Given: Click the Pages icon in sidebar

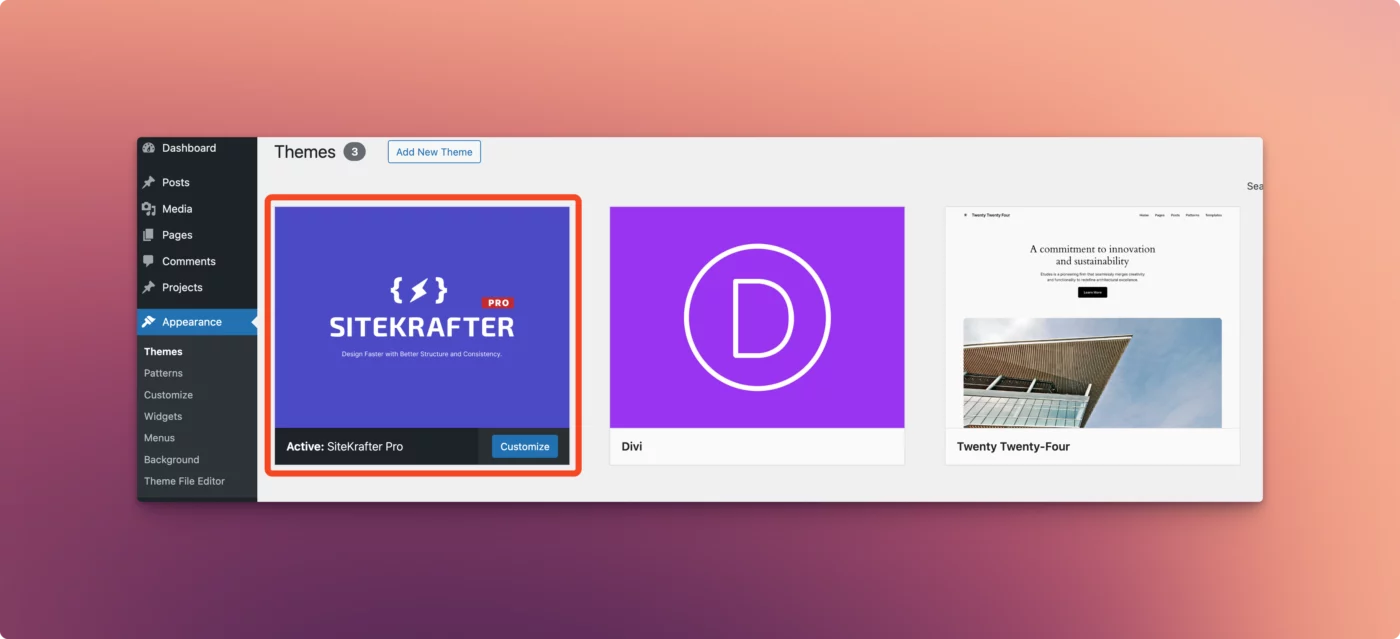Looking at the screenshot, I should tap(149, 235).
